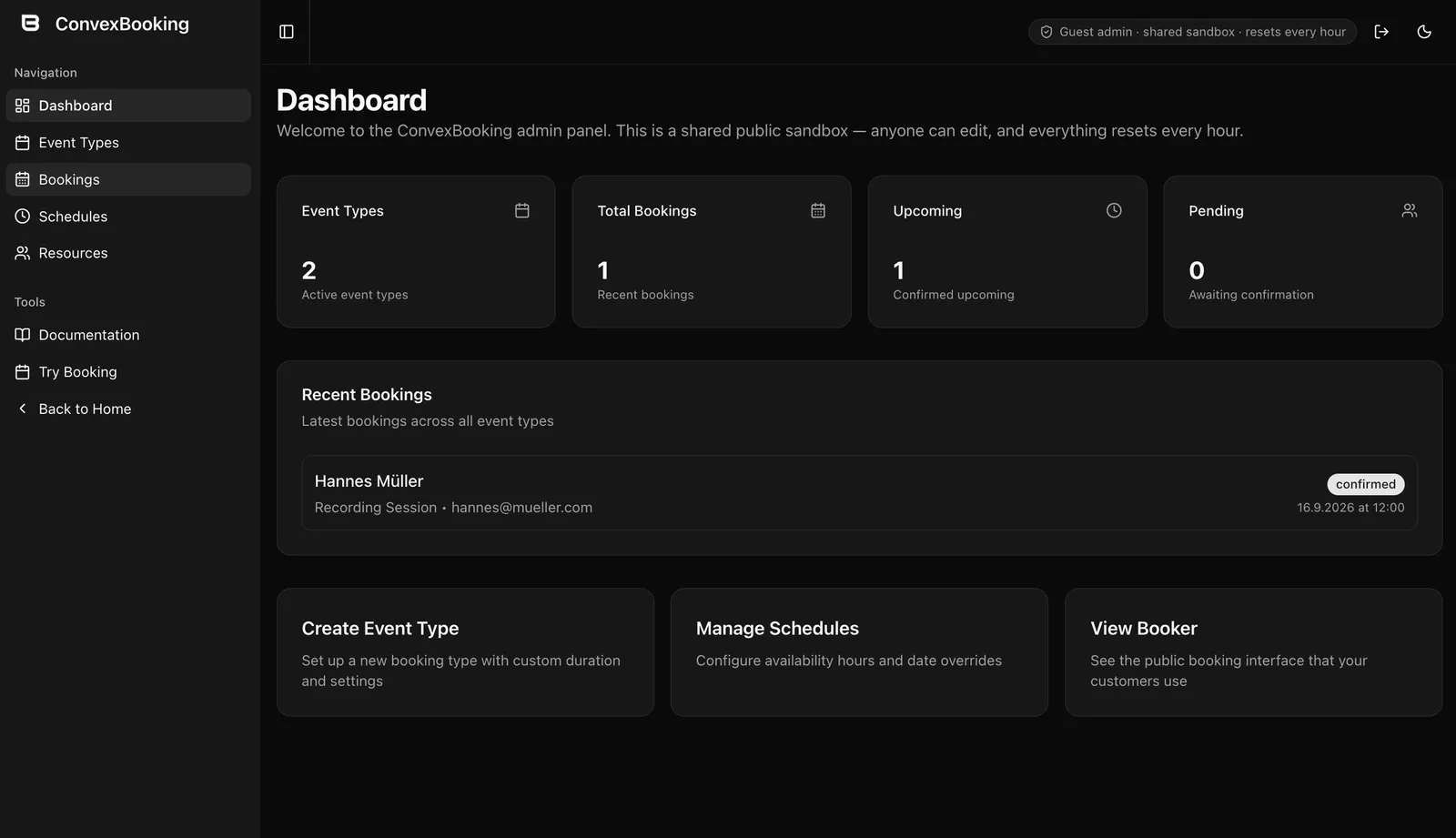Click the '2' active event types count

pyautogui.click(x=308, y=270)
